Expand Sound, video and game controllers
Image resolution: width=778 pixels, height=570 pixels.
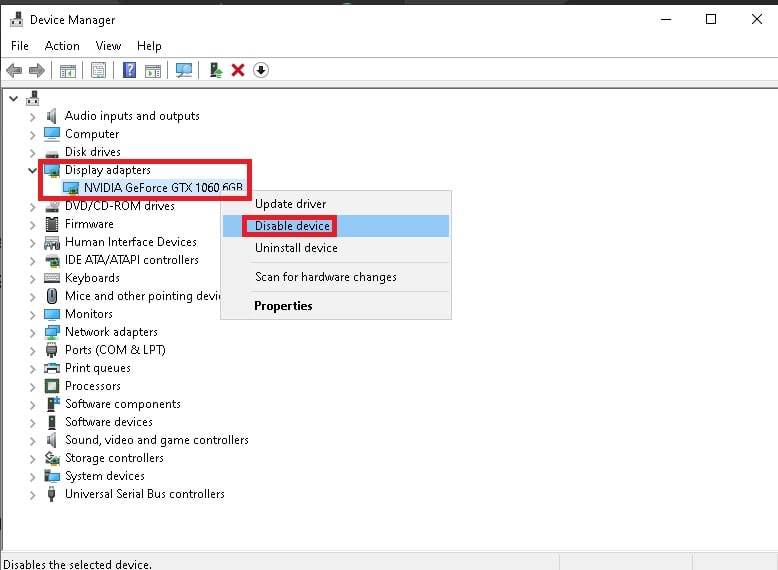[32, 441]
